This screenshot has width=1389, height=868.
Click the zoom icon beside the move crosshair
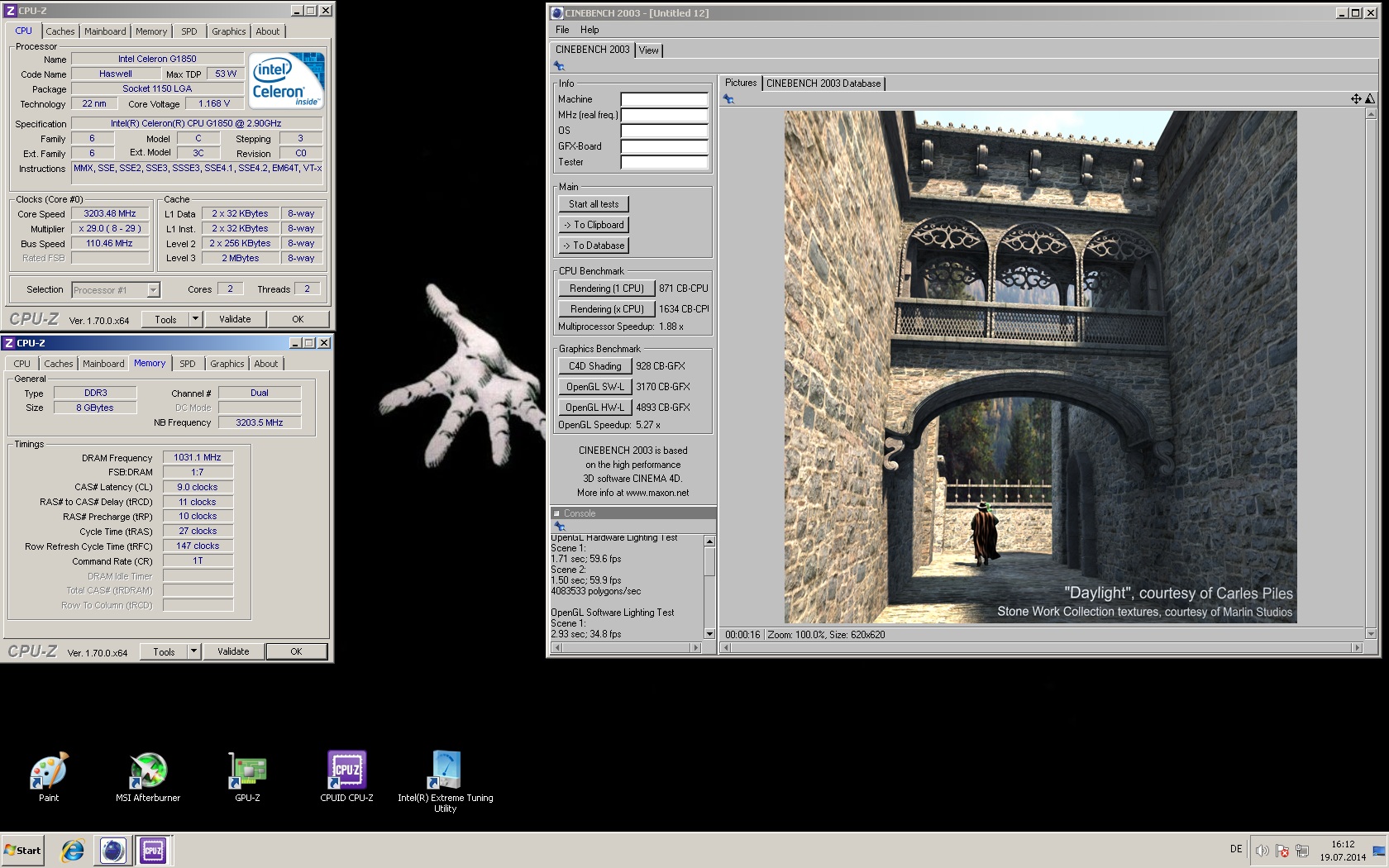click(x=1370, y=98)
